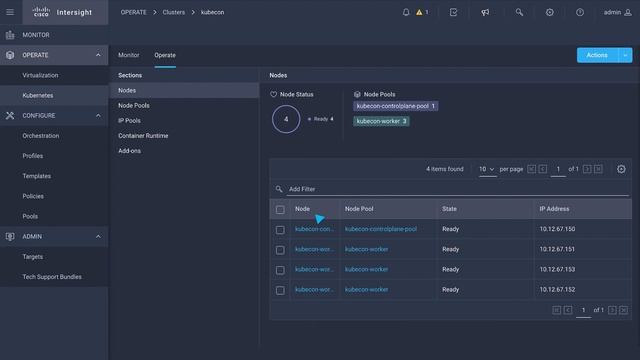Open the hamburger navigation menu
The image size is (640, 360).
click(x=10, y=12)
